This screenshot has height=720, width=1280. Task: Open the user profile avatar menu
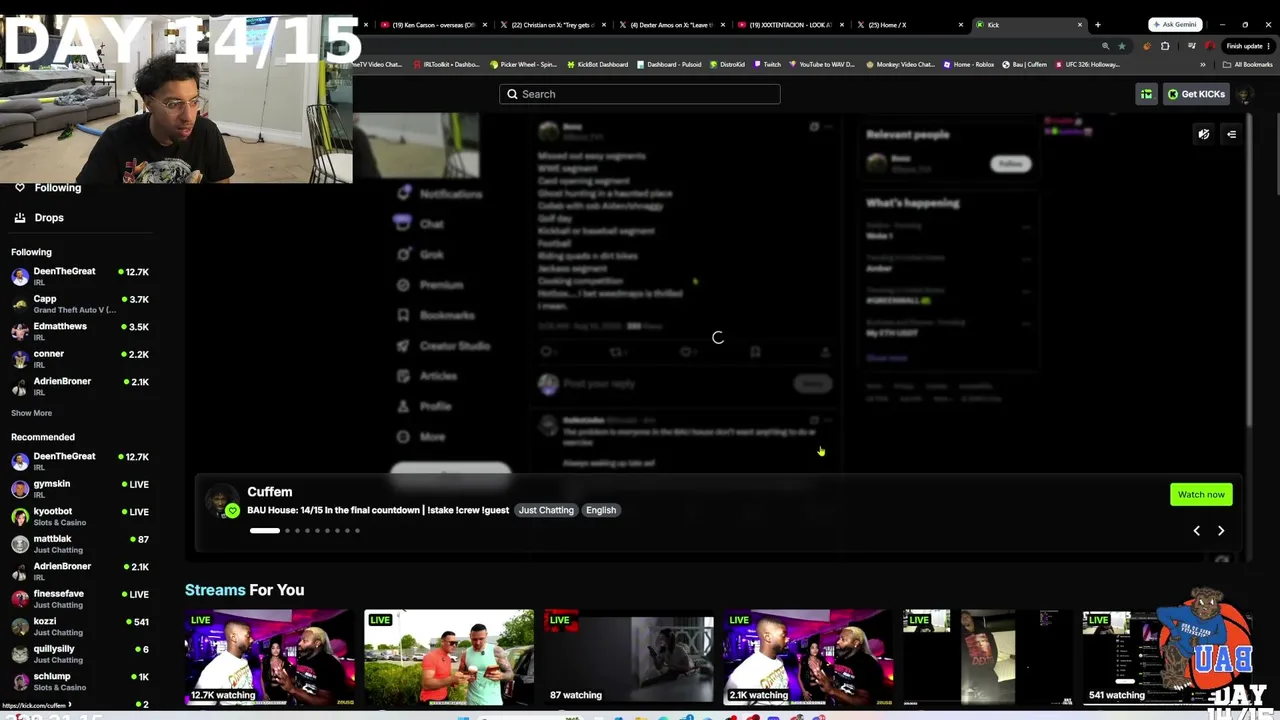1244,94
